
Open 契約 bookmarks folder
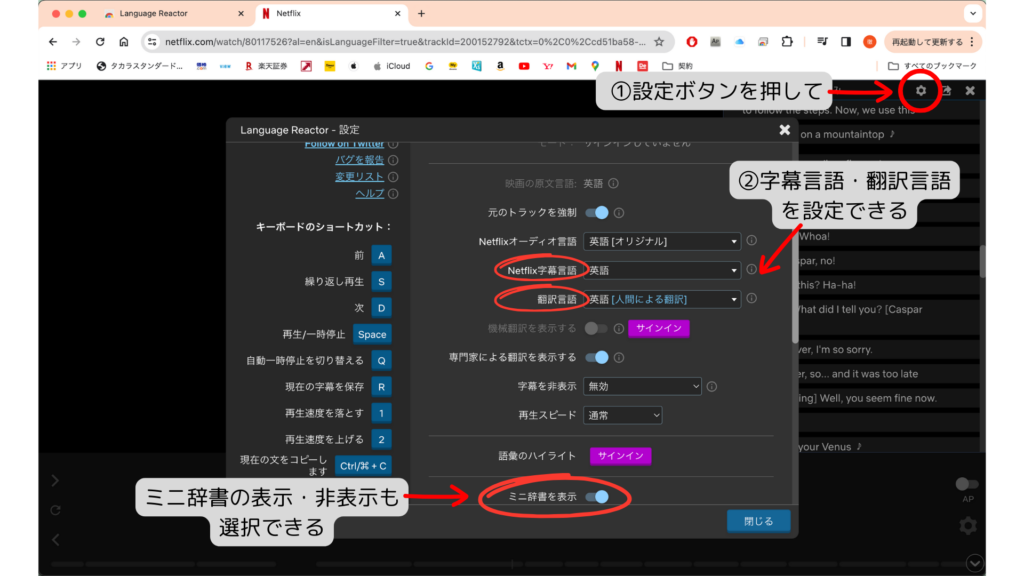pos(677,66)
